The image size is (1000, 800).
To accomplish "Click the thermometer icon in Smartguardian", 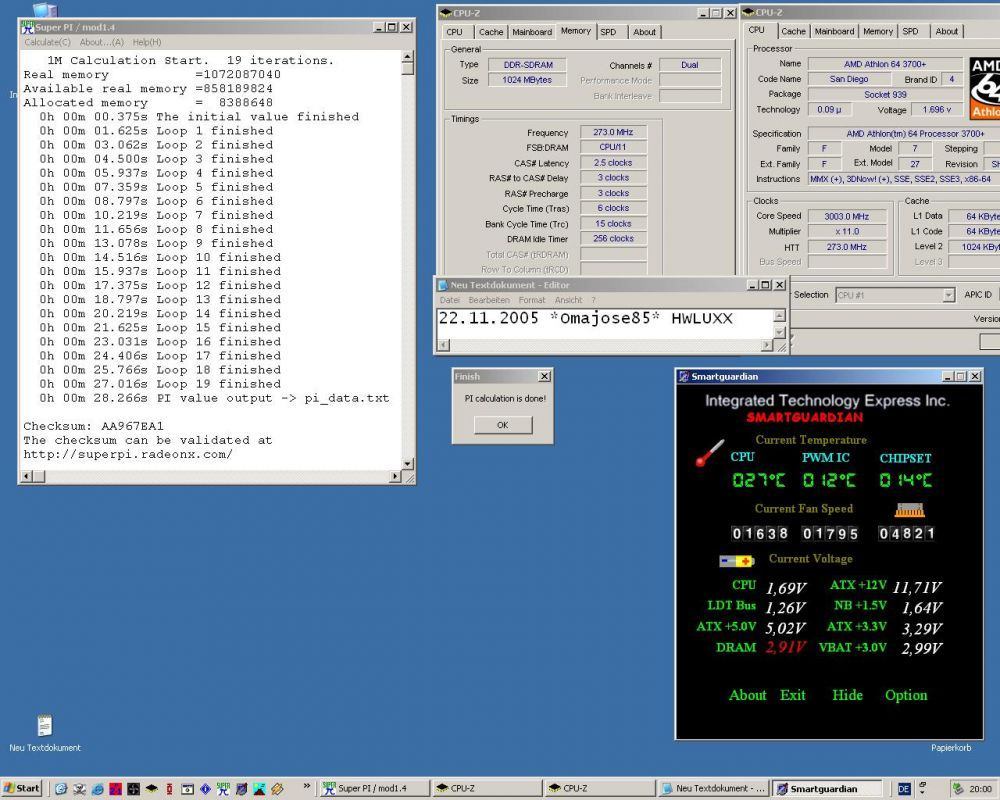I will (709, 453).
